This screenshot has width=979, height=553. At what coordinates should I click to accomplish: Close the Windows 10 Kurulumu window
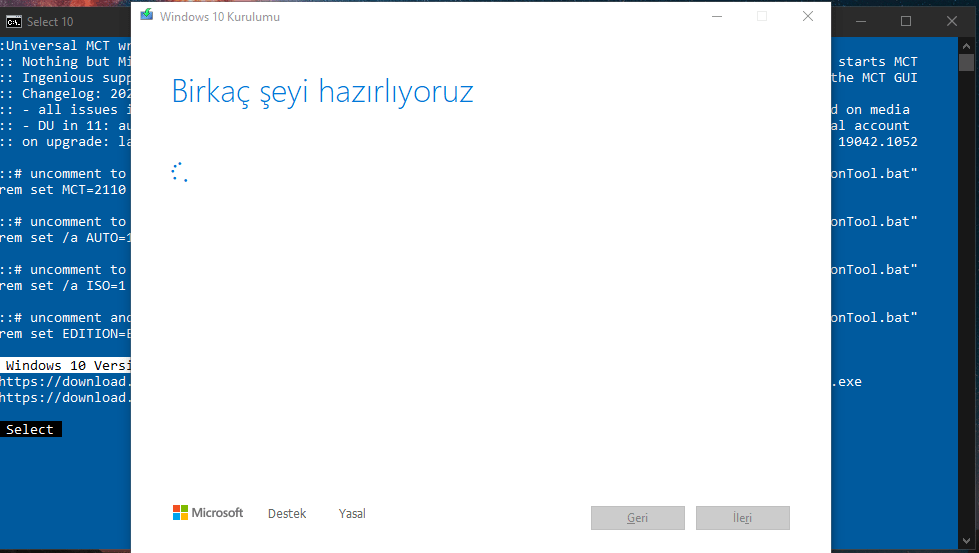808,16
